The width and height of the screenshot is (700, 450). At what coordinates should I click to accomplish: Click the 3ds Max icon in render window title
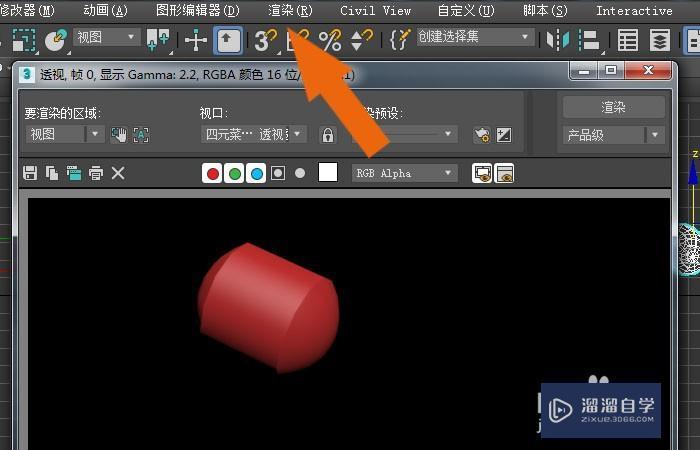point(27,75)
